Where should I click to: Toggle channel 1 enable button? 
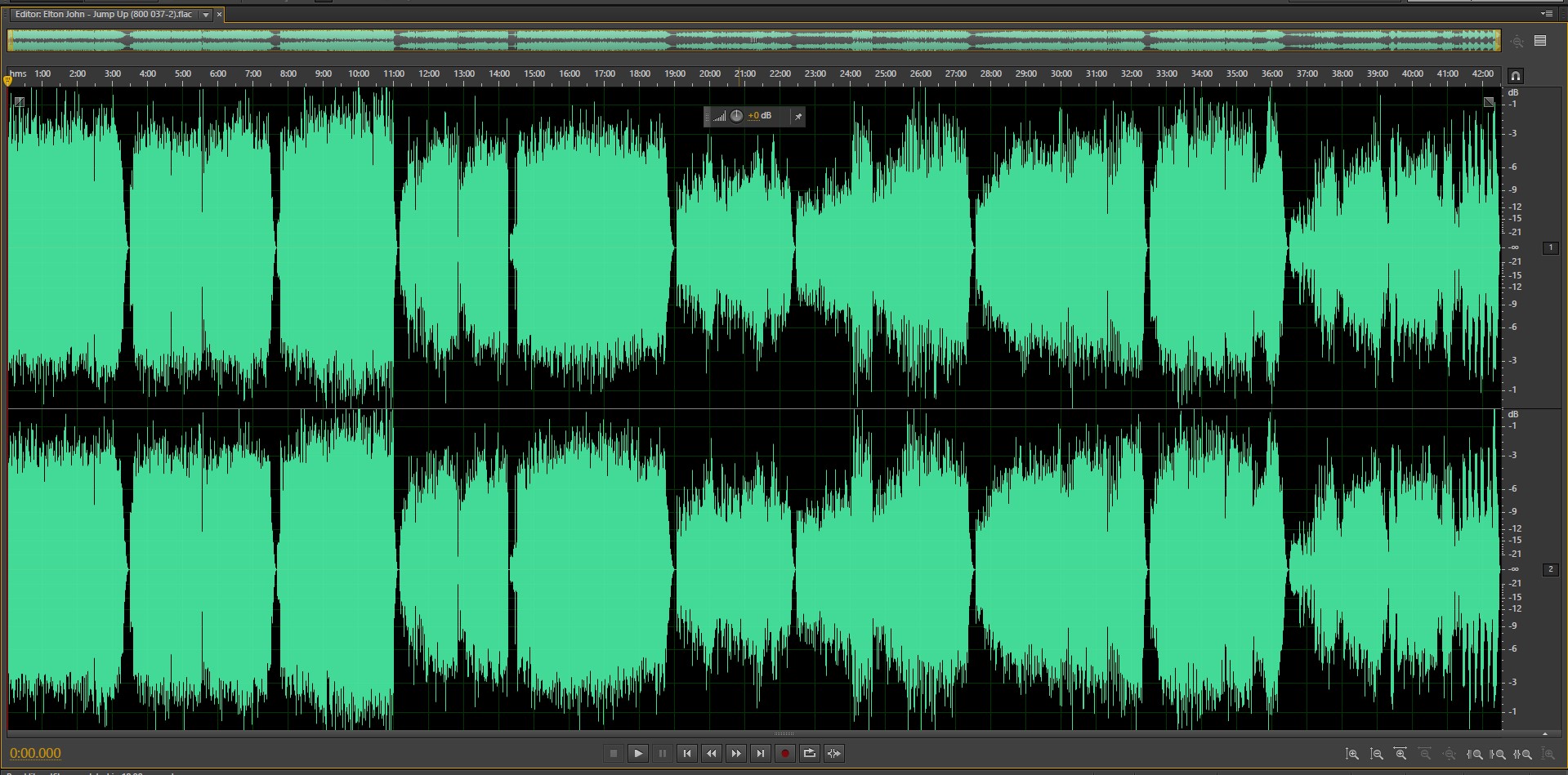1550,247
